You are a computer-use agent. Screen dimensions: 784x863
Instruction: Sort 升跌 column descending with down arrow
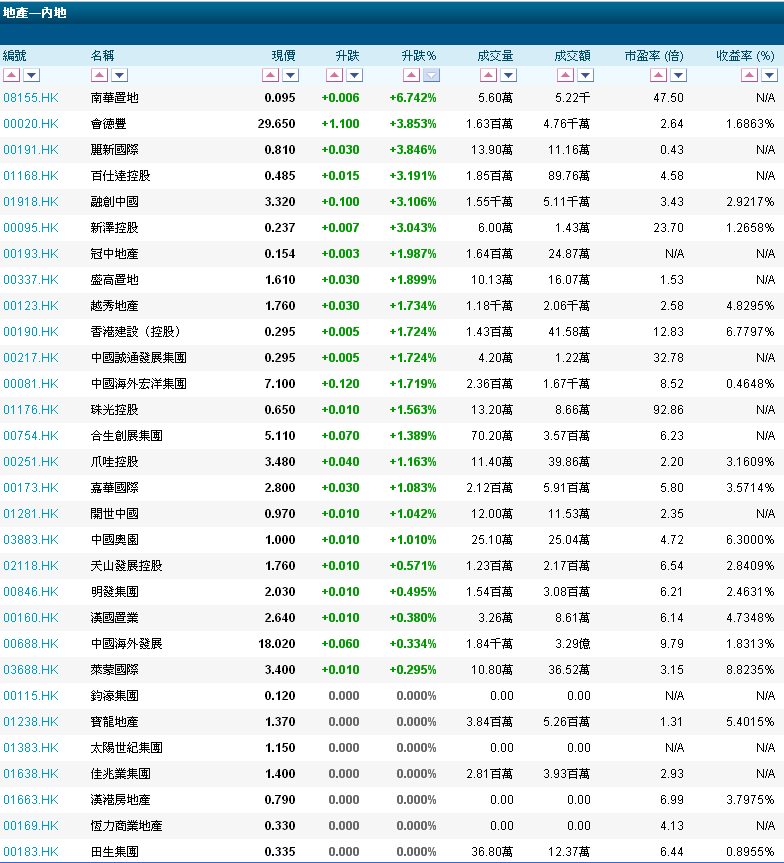coord(355,75)
